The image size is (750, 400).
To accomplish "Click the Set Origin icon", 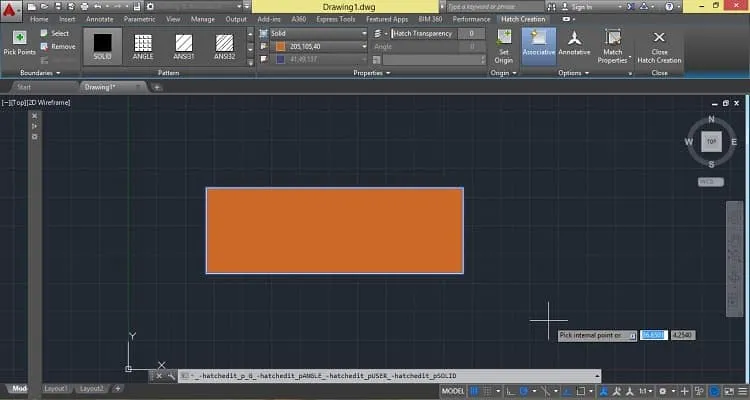I will click(x=504, y=46).
